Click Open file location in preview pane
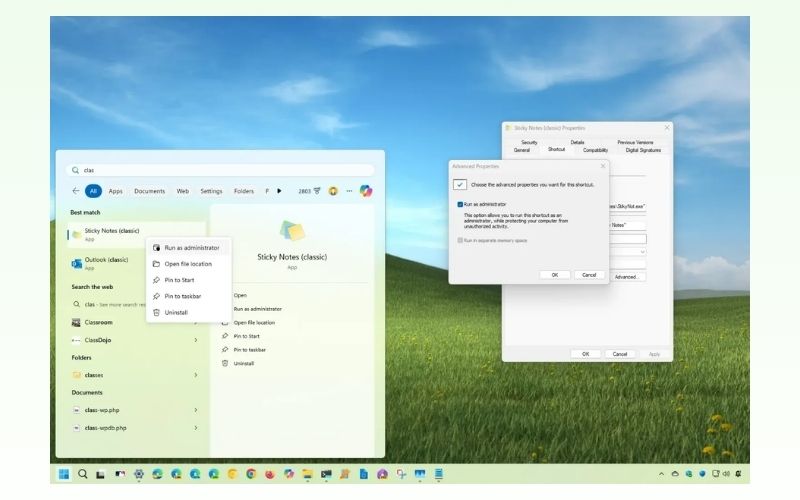Screen dimensions: 800x500 [254, 323]
